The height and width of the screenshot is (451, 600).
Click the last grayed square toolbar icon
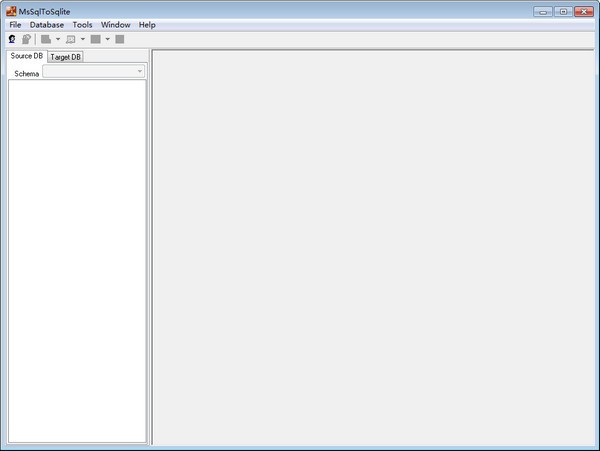point(120,39)
